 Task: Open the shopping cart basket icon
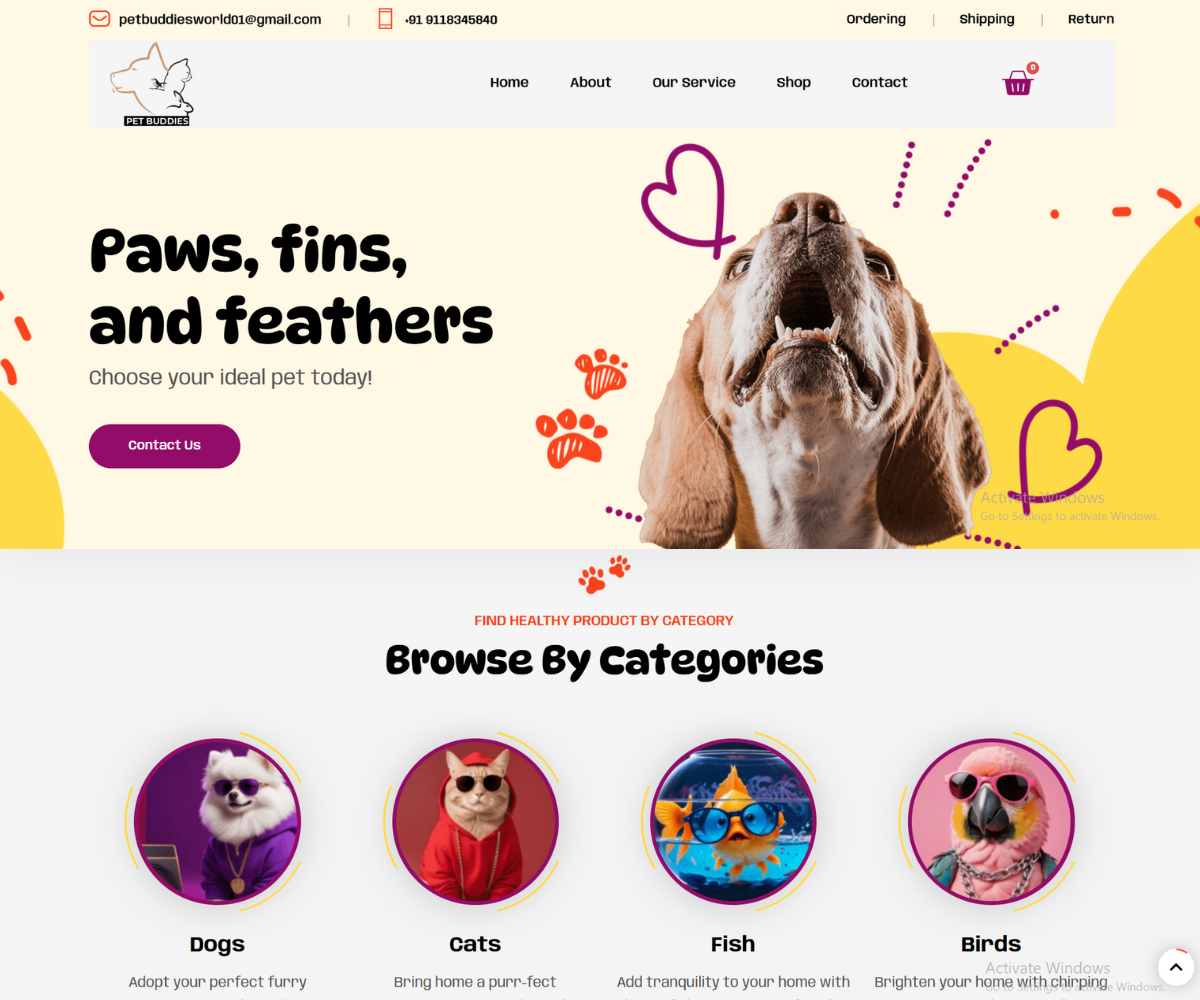(x=1017, y=83)
